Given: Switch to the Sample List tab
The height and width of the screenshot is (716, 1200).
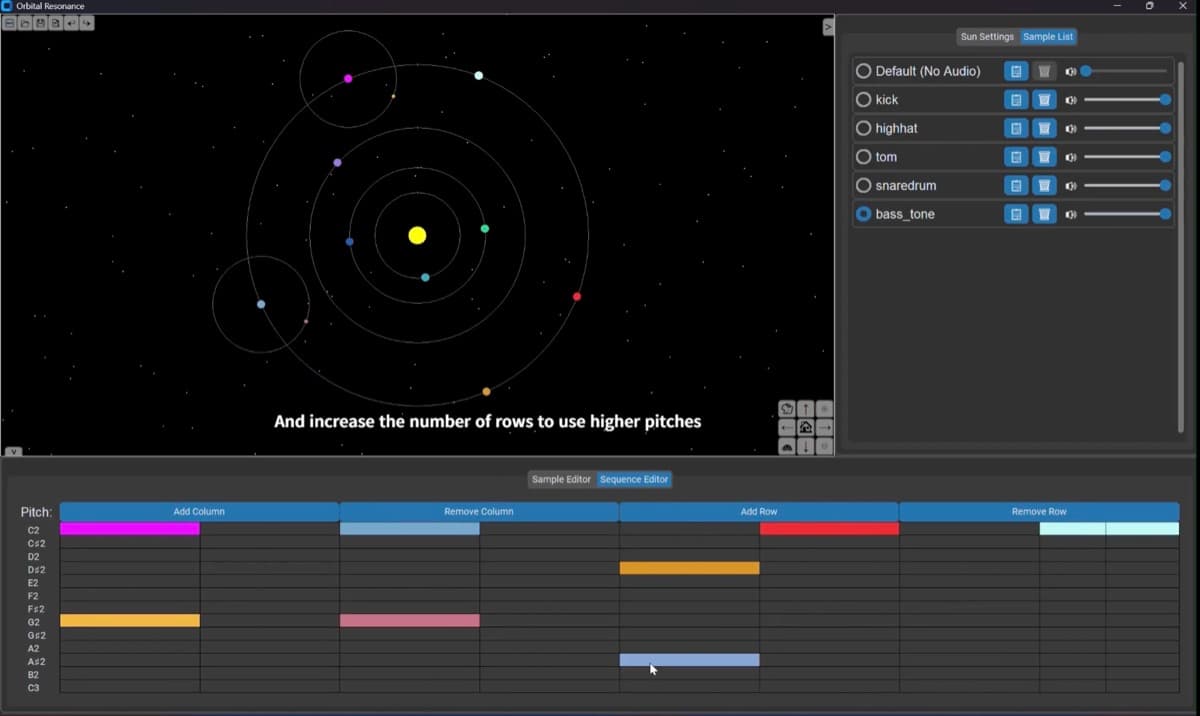Looking at the screenshot, I should coord(1048,37).
